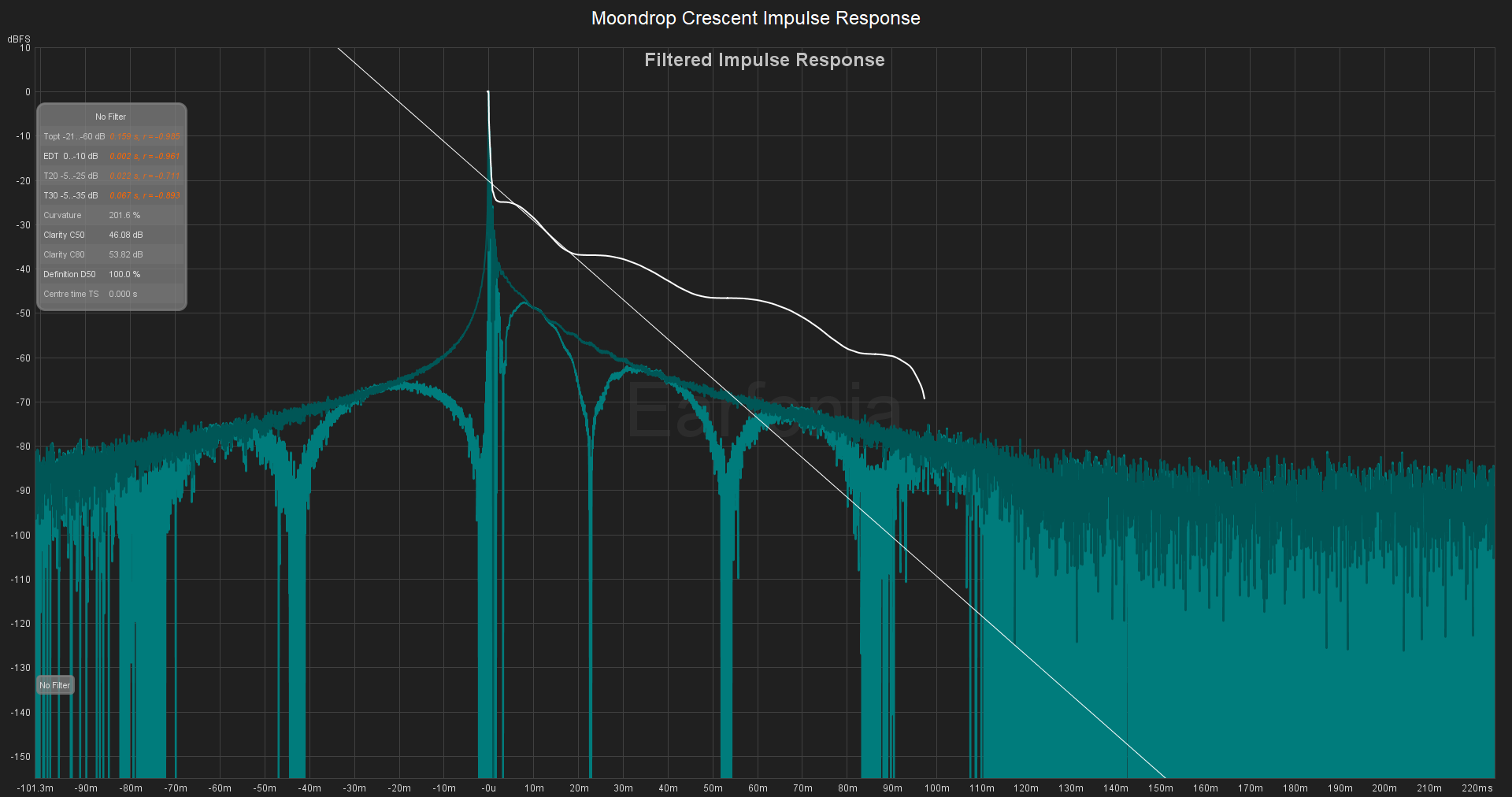The height and width of the screenshot is (797, 1512).
Task: Click the No Filter button at bottom left
Action: (55, 685)
